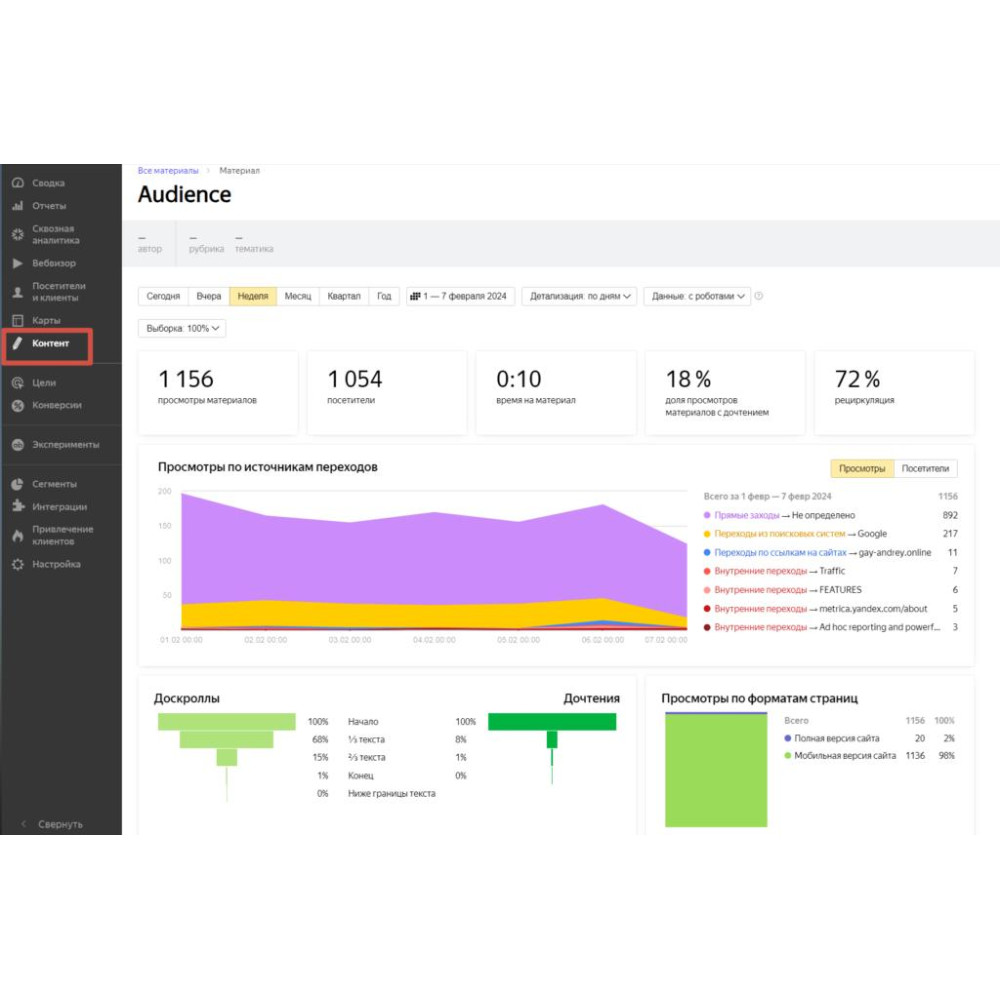Expand the Детализация: по дням dropdown
1000x1000 pixels.
(x=581, y=297)
